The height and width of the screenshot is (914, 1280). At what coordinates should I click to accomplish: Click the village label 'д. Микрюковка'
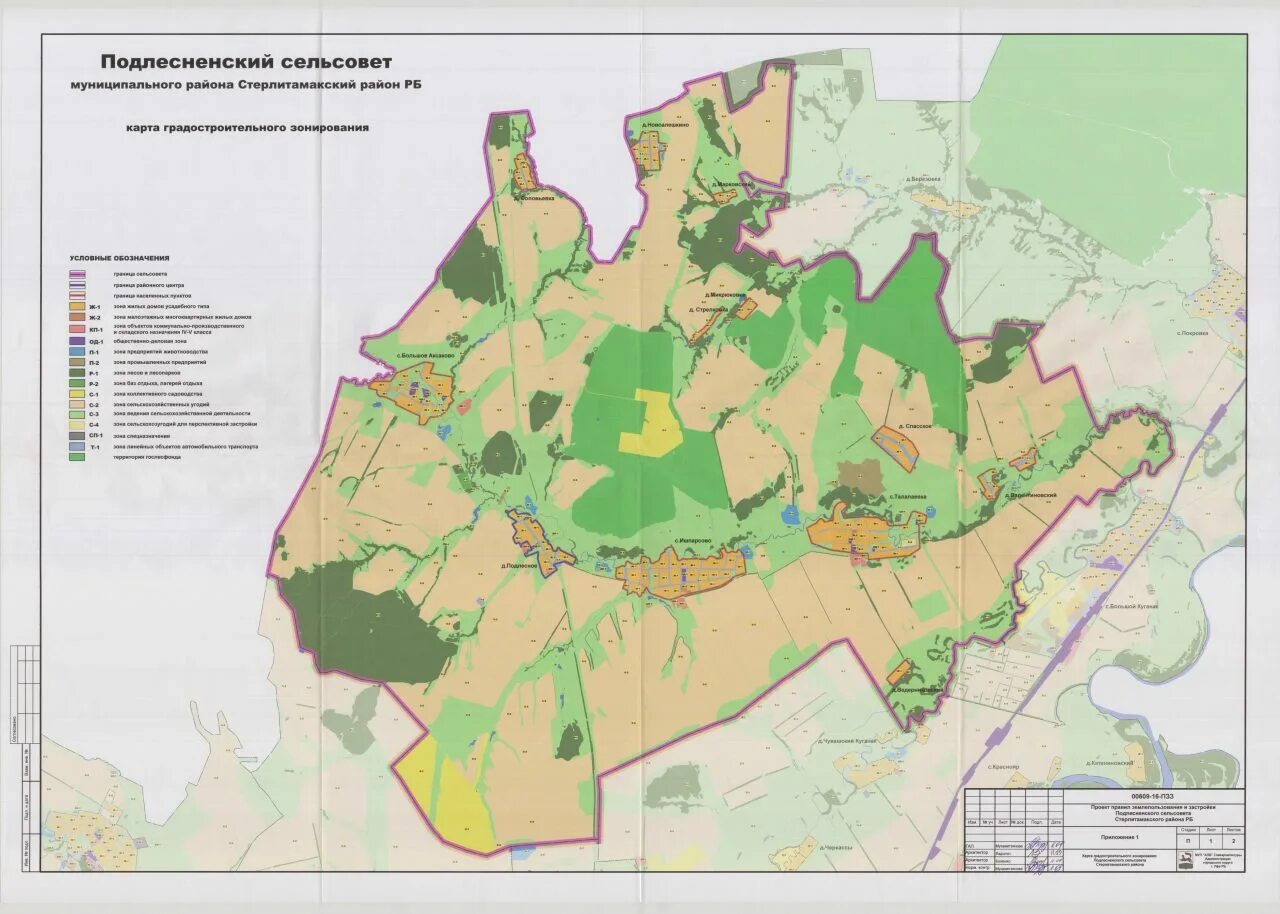point(726,295)
